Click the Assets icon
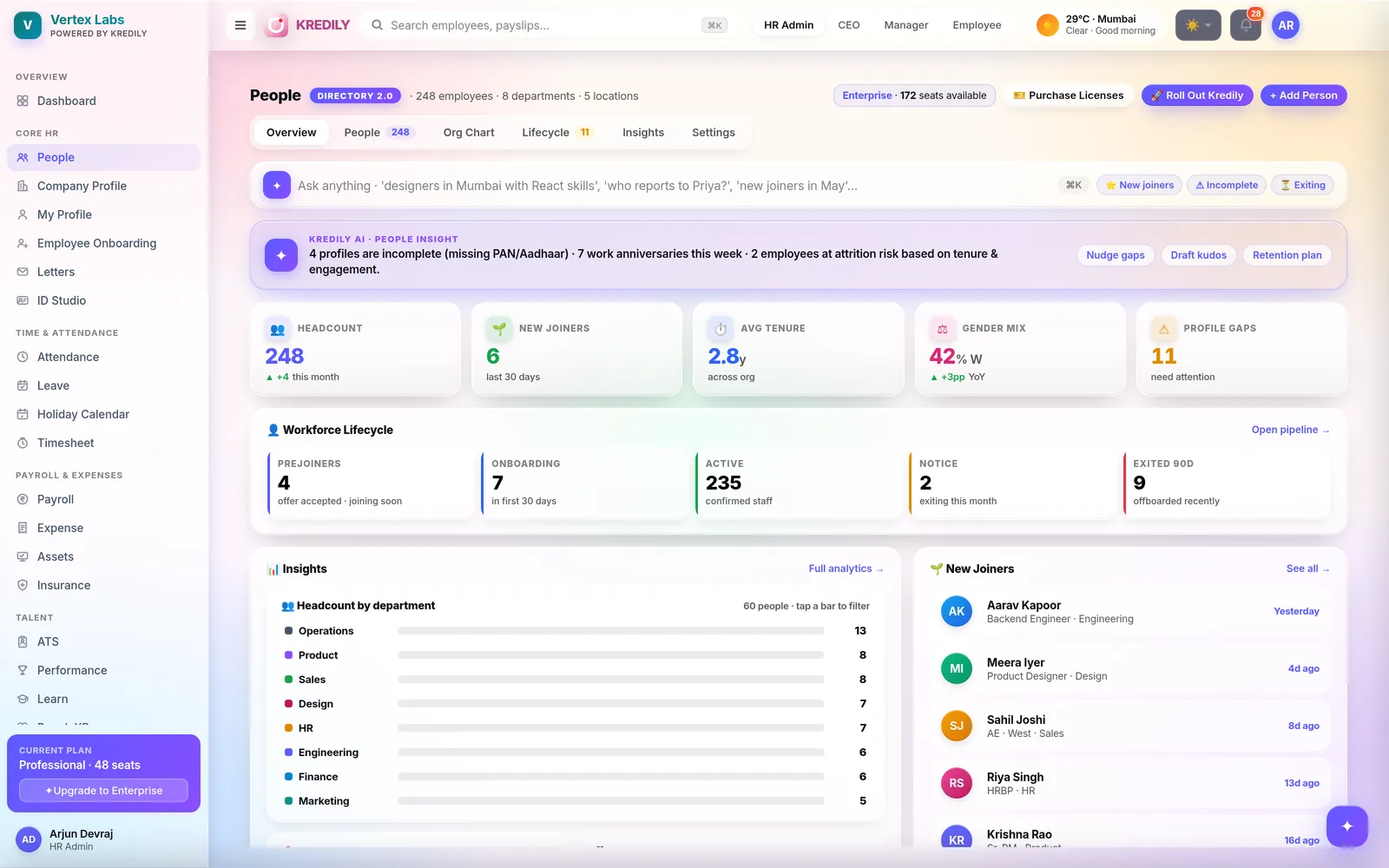This screenshot has width=1389, height=868. pyautogui.click(x=23, y=556)
